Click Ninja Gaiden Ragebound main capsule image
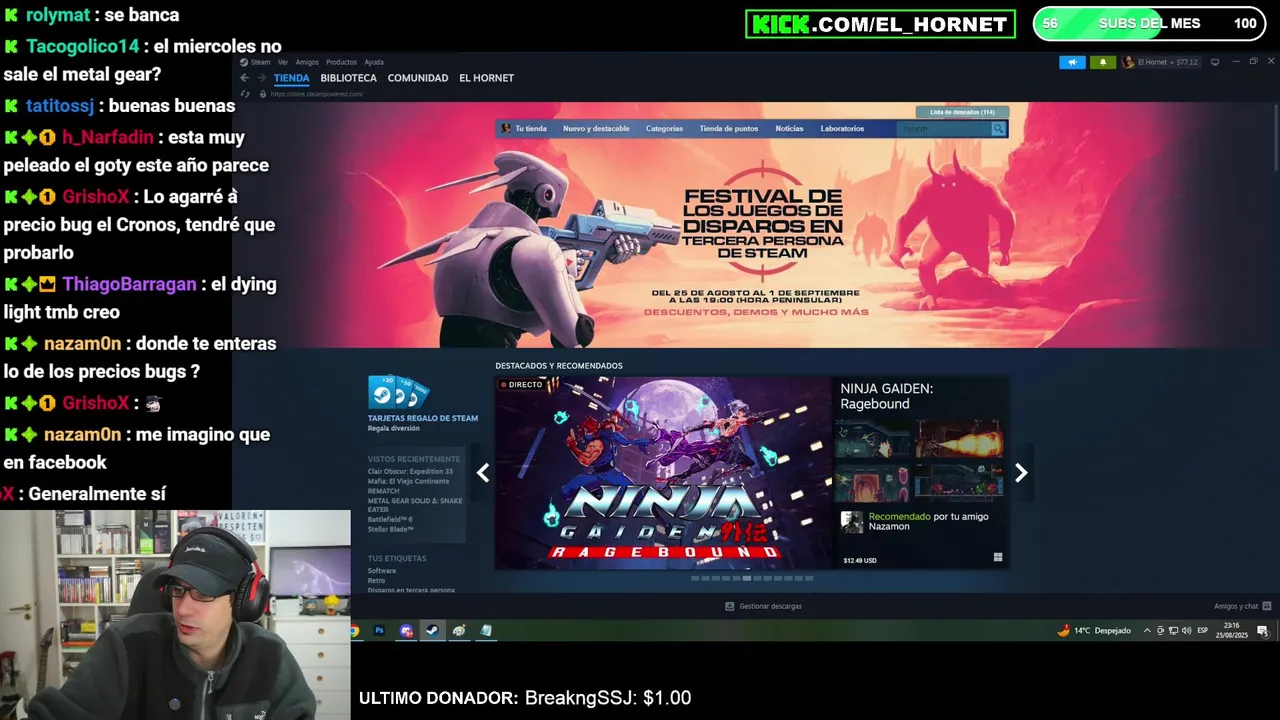The width and height of the screenshot is (1280, 720). coord(664,473)
